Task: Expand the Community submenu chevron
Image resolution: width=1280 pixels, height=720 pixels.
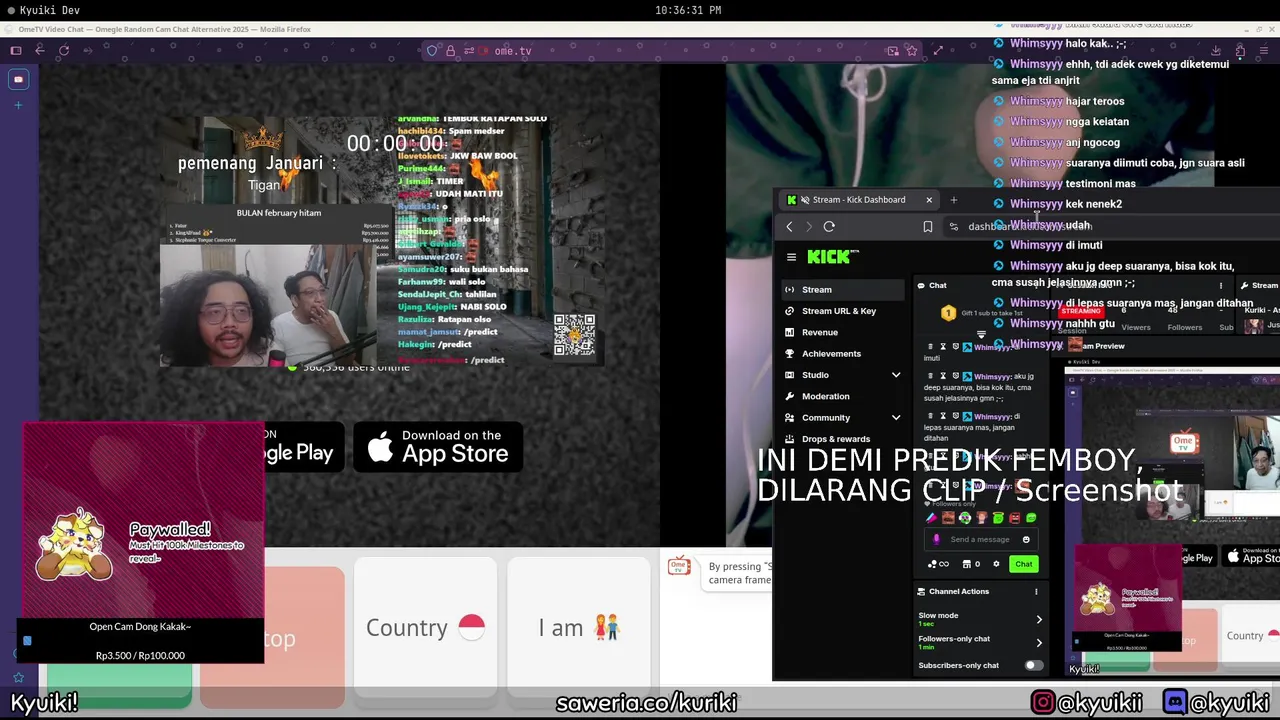Action: pyautogui.click(x=895, y=418)
